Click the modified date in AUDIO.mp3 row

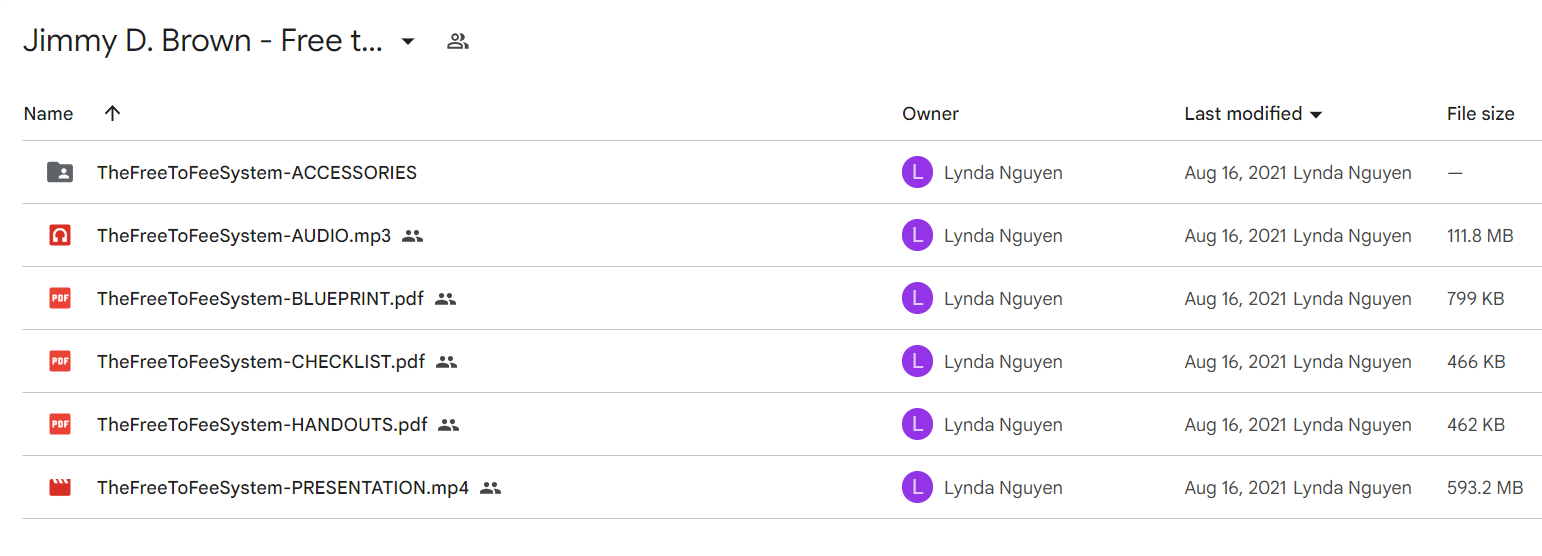(x=1236, y=236)
